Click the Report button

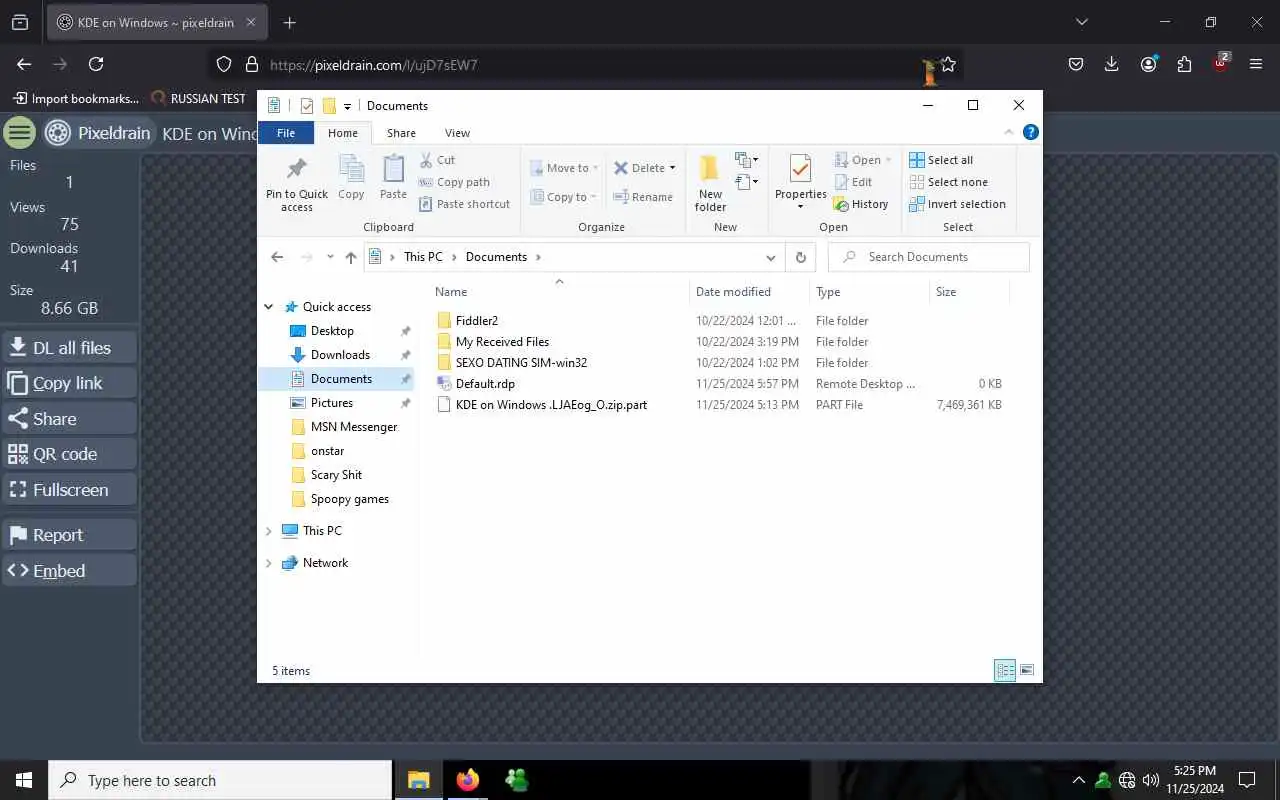tap(69, 535)
